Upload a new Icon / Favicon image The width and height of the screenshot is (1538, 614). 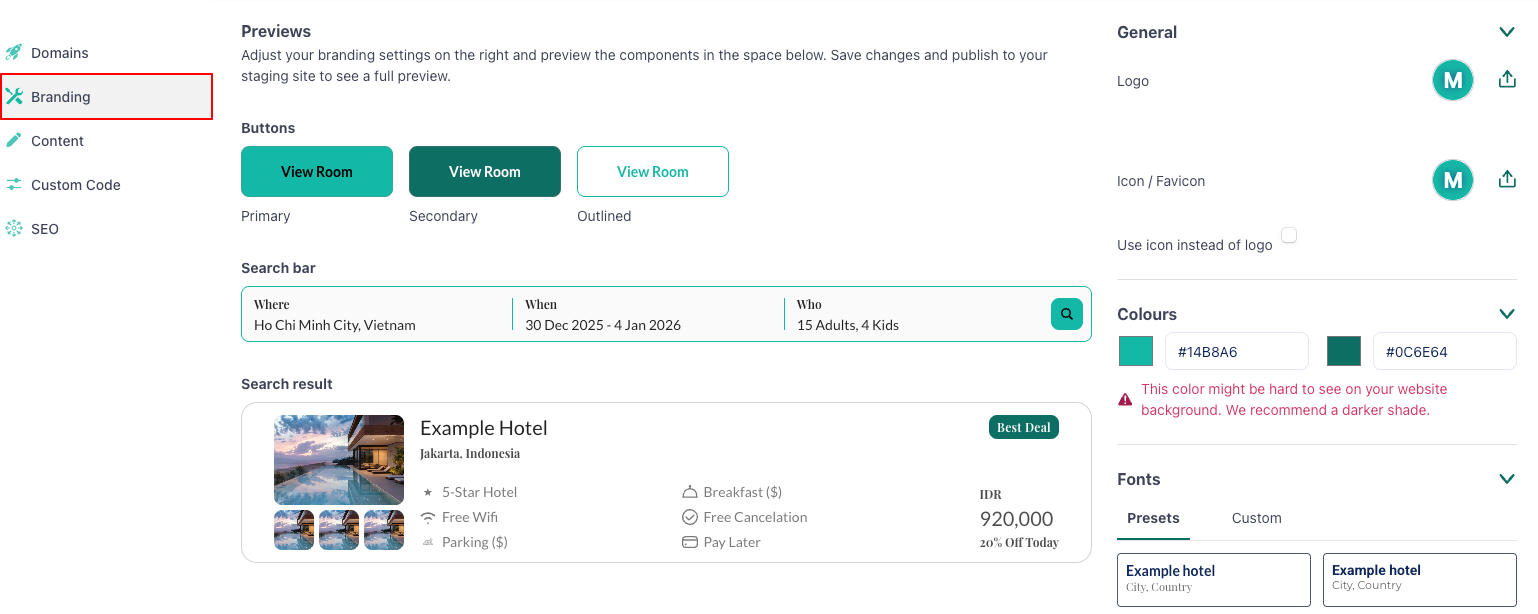pyautogui.click(x=1507, y=179)
